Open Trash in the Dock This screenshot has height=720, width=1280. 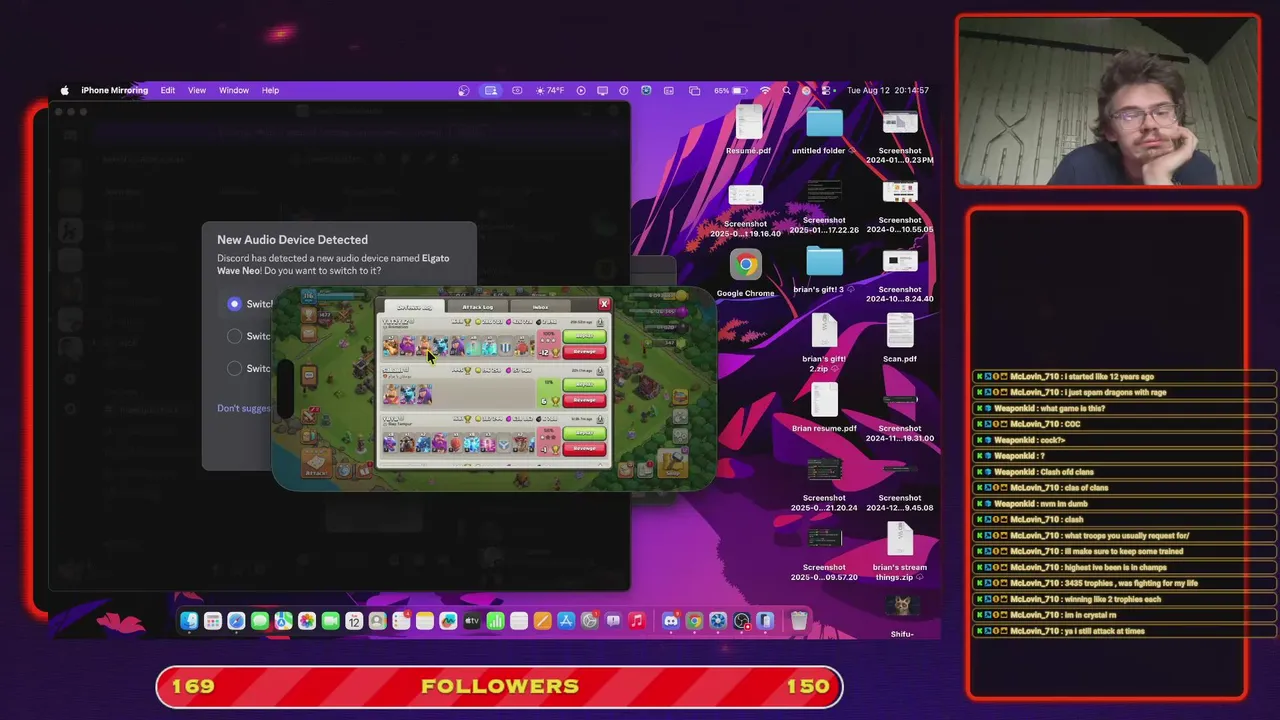(x=799, y=621)
